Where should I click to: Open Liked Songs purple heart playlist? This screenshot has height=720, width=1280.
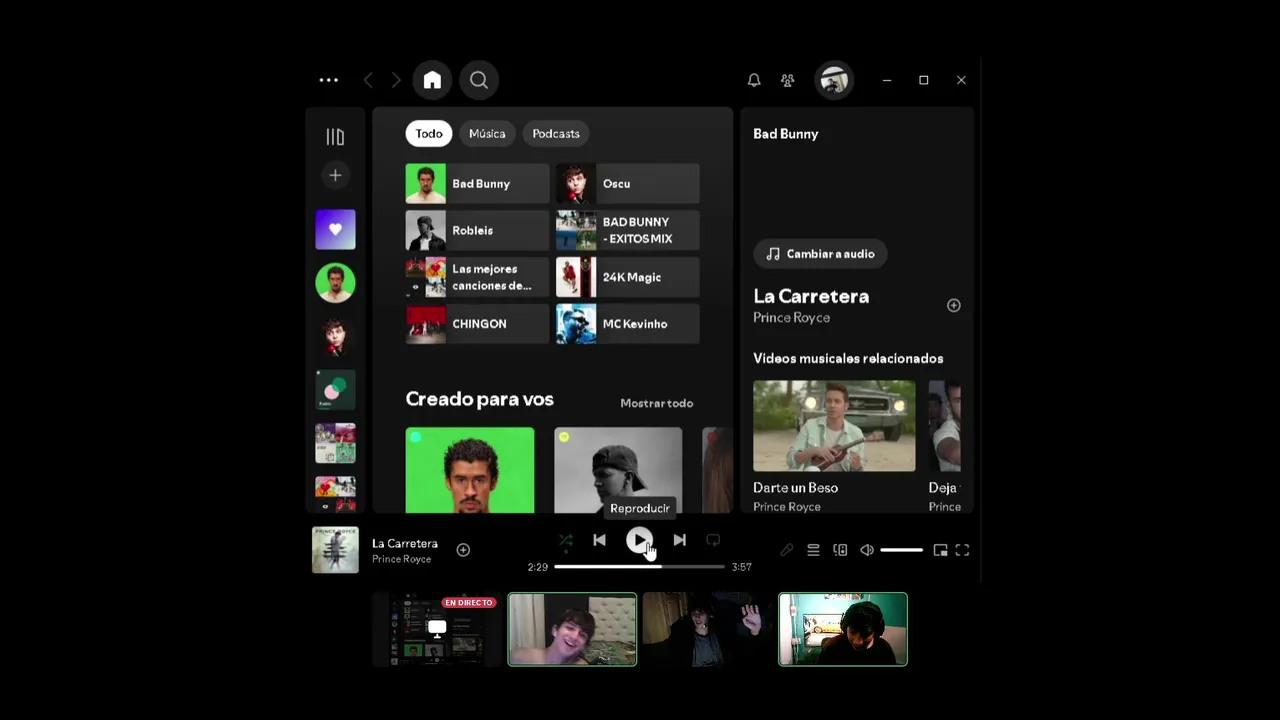[x=335, y=229]
